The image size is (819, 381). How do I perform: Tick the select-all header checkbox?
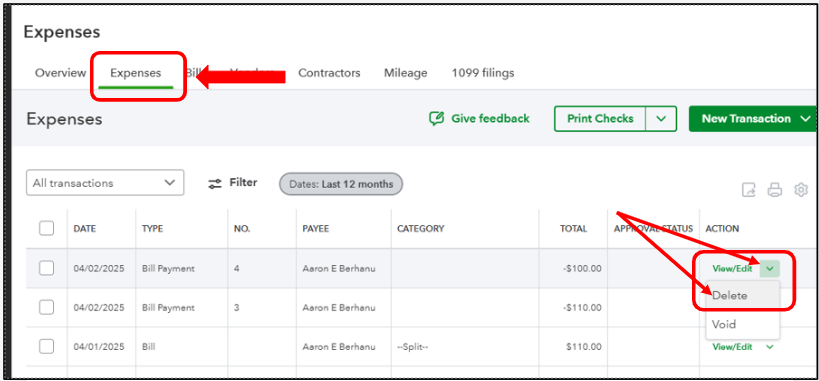pos(46,228)
